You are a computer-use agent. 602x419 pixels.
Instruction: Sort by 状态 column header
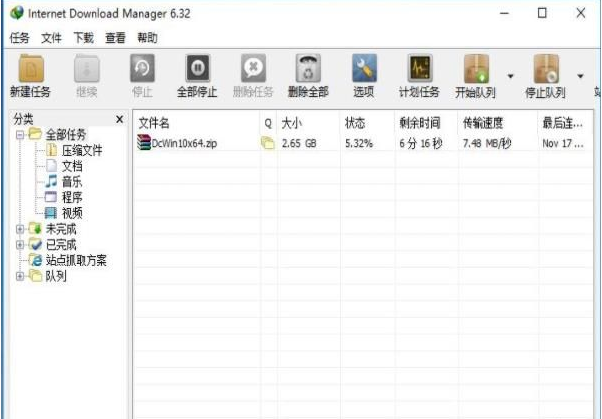pos(355,123)
